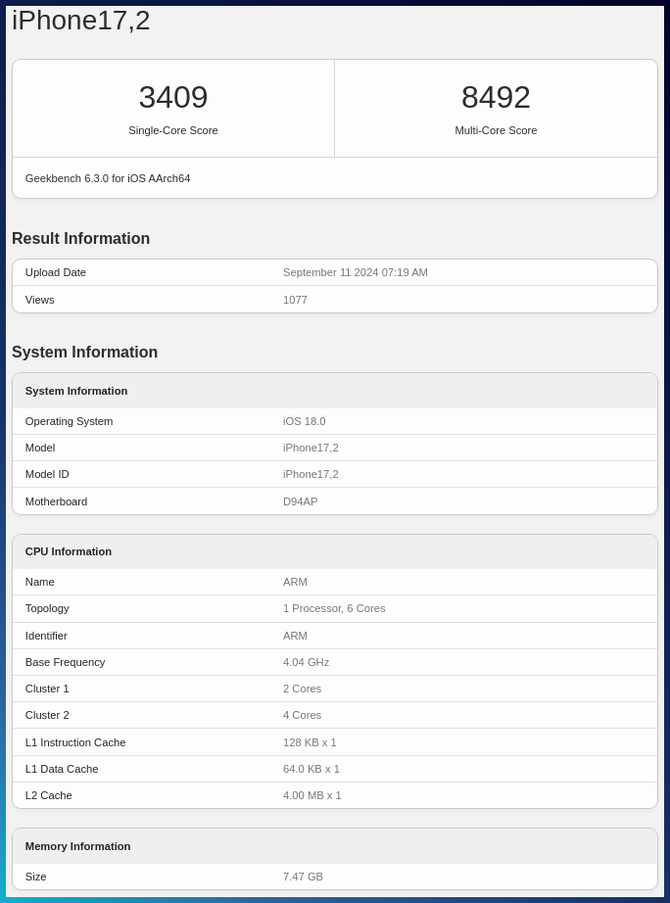Viewport: 670px width, 903px height.
Task: Select the September 11 2024 07:19 AM value
Action: click(x=355, y=272)
